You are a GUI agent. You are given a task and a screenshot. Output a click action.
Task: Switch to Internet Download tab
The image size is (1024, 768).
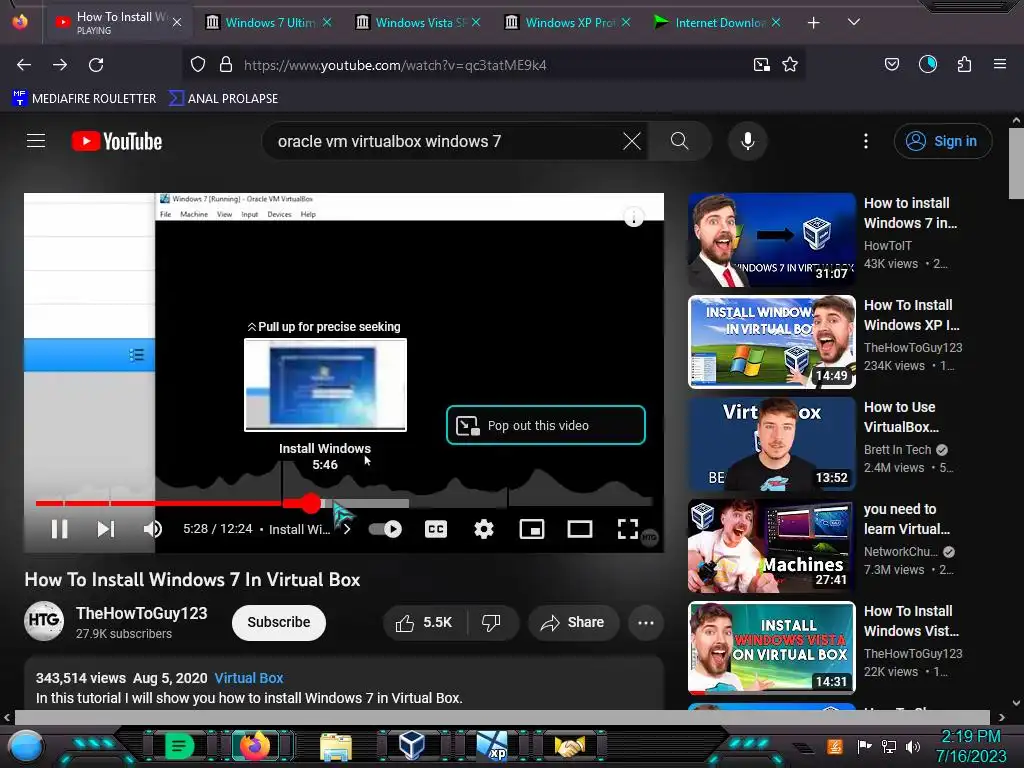click(719, 23)
